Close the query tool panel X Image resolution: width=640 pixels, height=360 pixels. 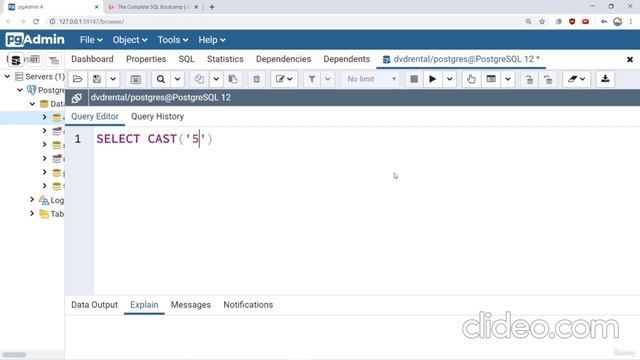630,60
